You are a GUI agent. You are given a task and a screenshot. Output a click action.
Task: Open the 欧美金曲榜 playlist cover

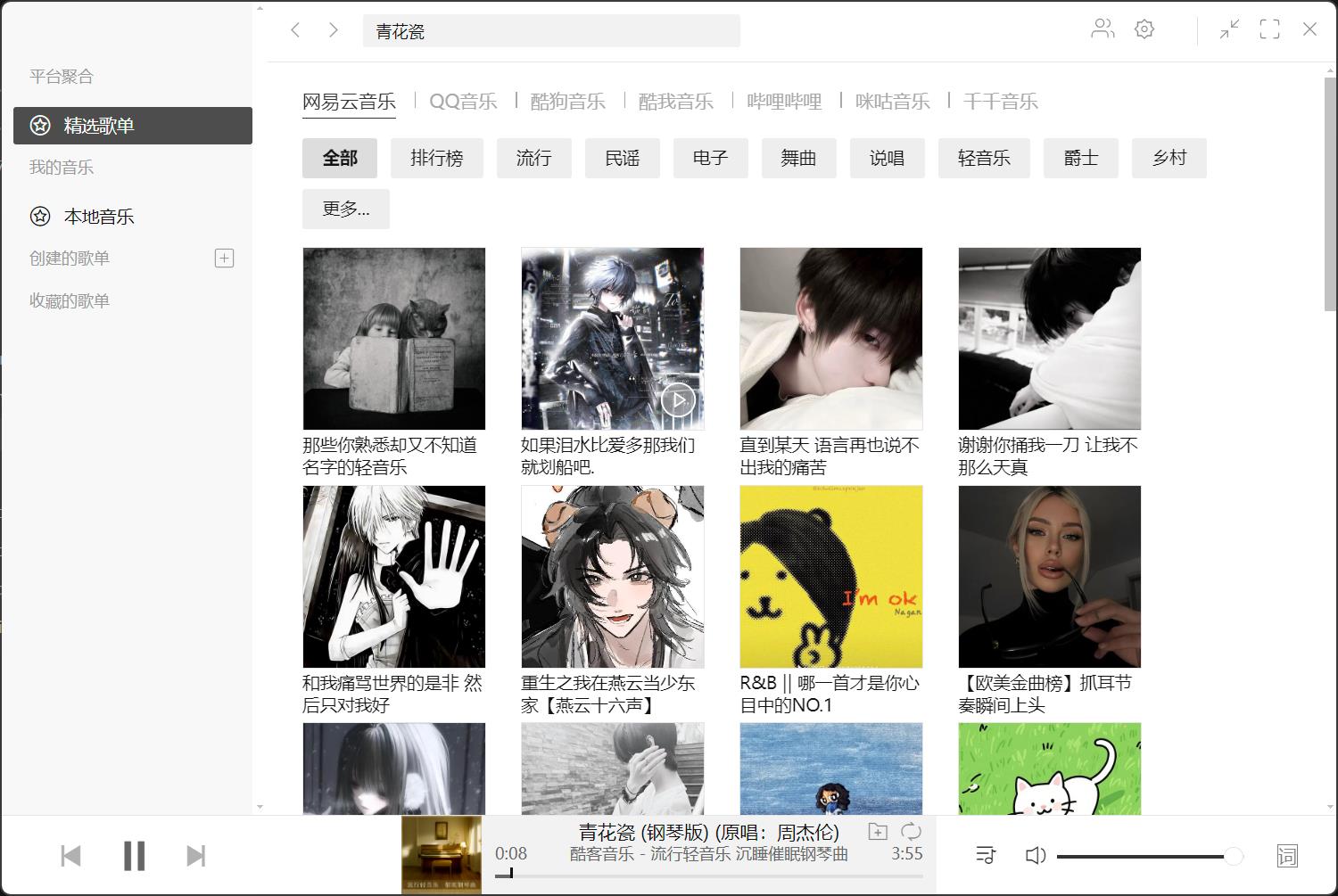(1050, 577)
